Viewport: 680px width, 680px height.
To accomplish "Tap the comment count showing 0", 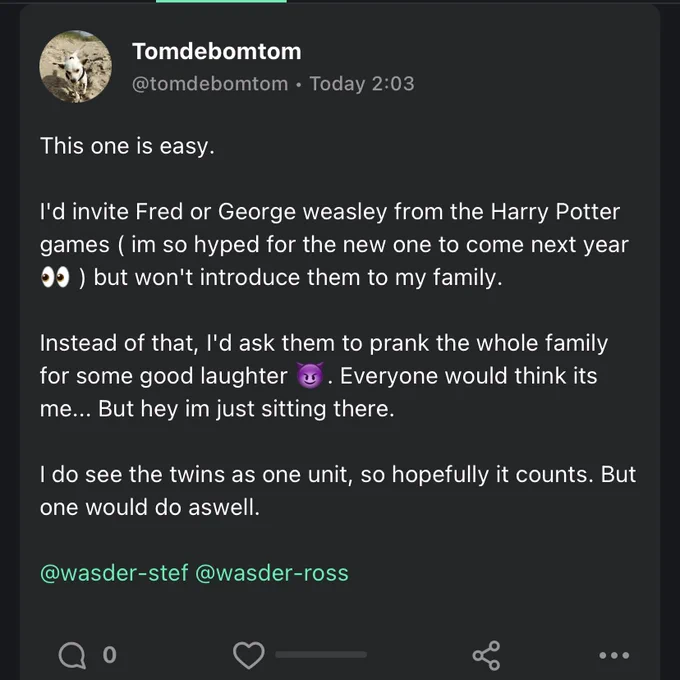I will tap(110, 655).
